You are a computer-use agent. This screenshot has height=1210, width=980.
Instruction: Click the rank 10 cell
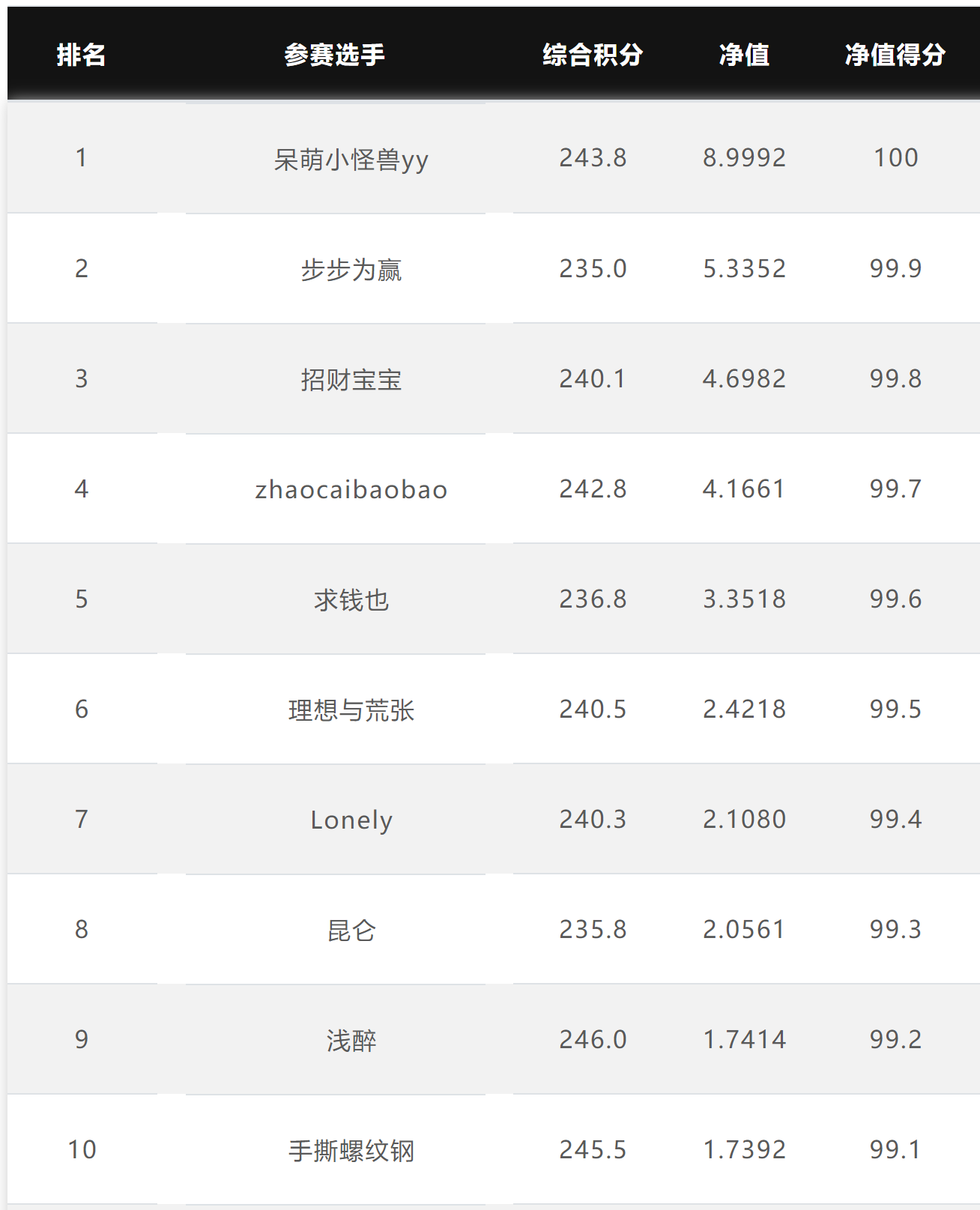coord(82,1150)
